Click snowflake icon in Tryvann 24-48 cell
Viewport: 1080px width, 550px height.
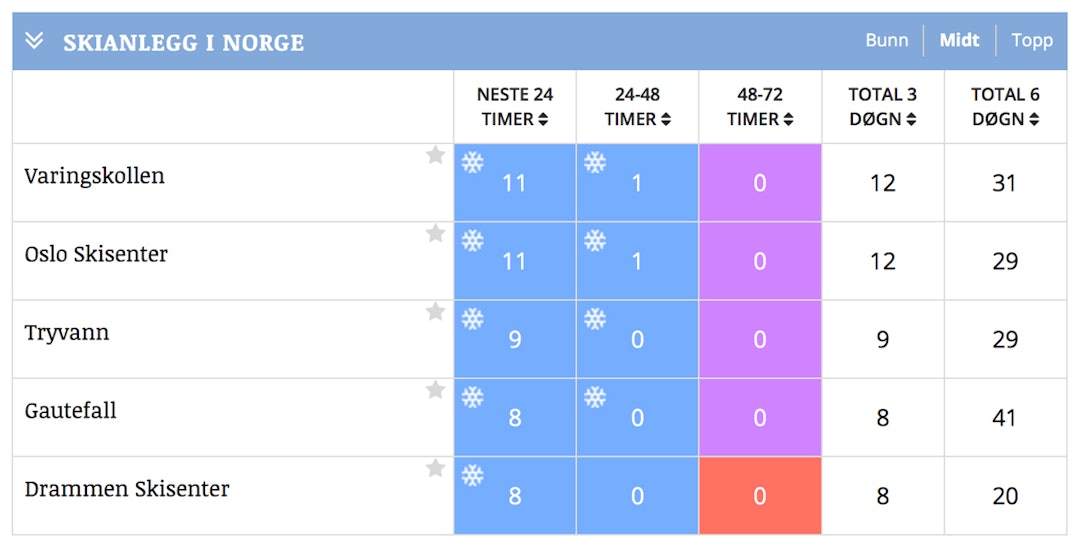[595, 319]
